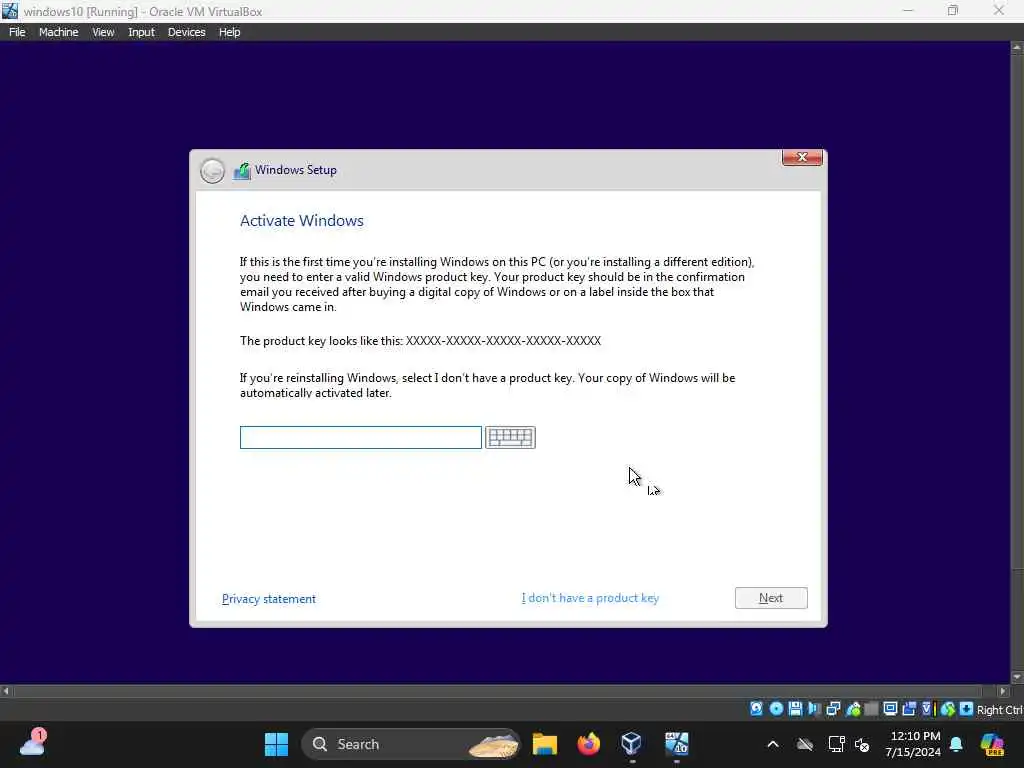This screenshot has width=1024, height=768.
Task: Click the shared folders status icon
Action: pyautogui.click(x=871, y=709)
